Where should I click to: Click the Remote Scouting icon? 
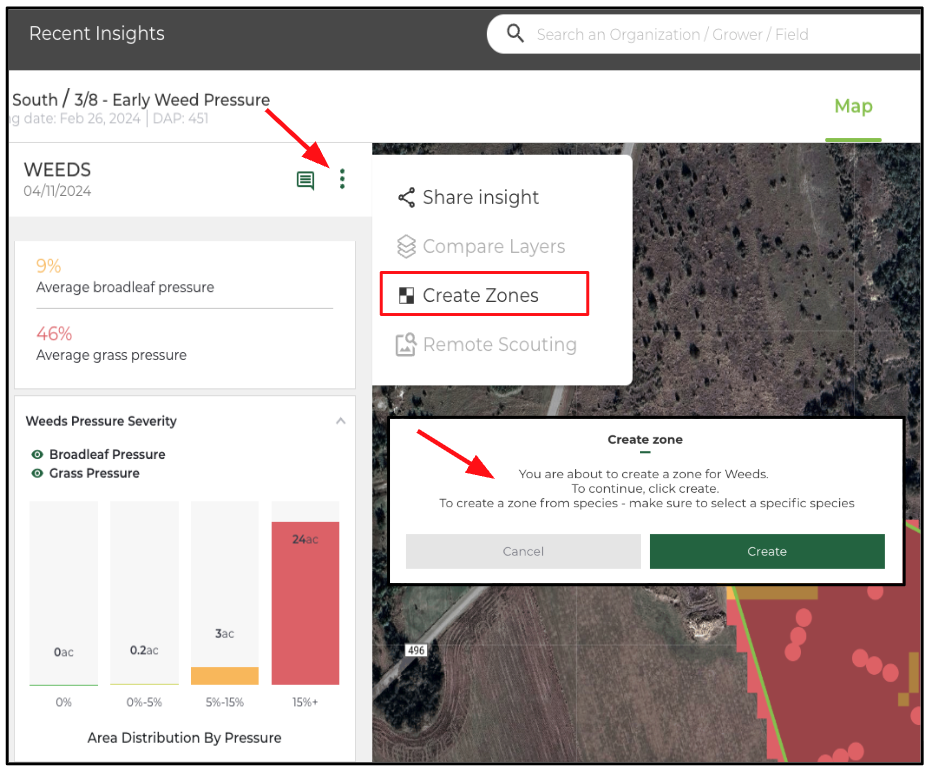click(x=406, y=345)
